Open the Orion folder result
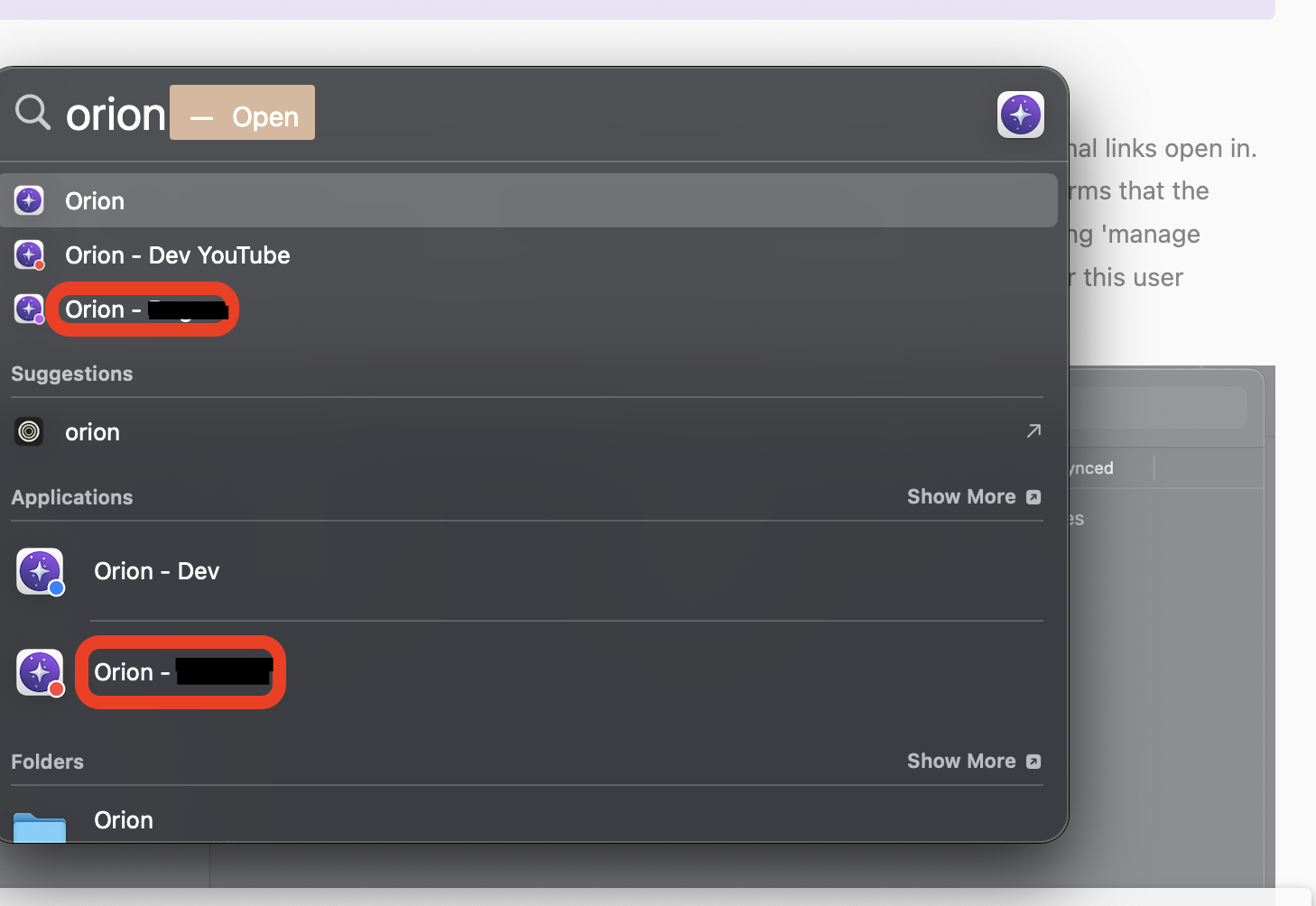This screenshot has width=1316, height=906. coord(124,820)
